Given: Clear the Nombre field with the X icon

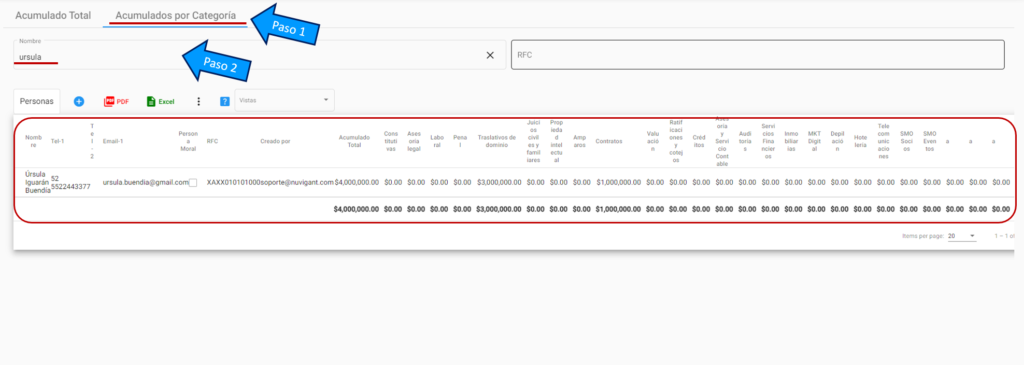Looking at the screenshot, I should click(x=490, y=56).
